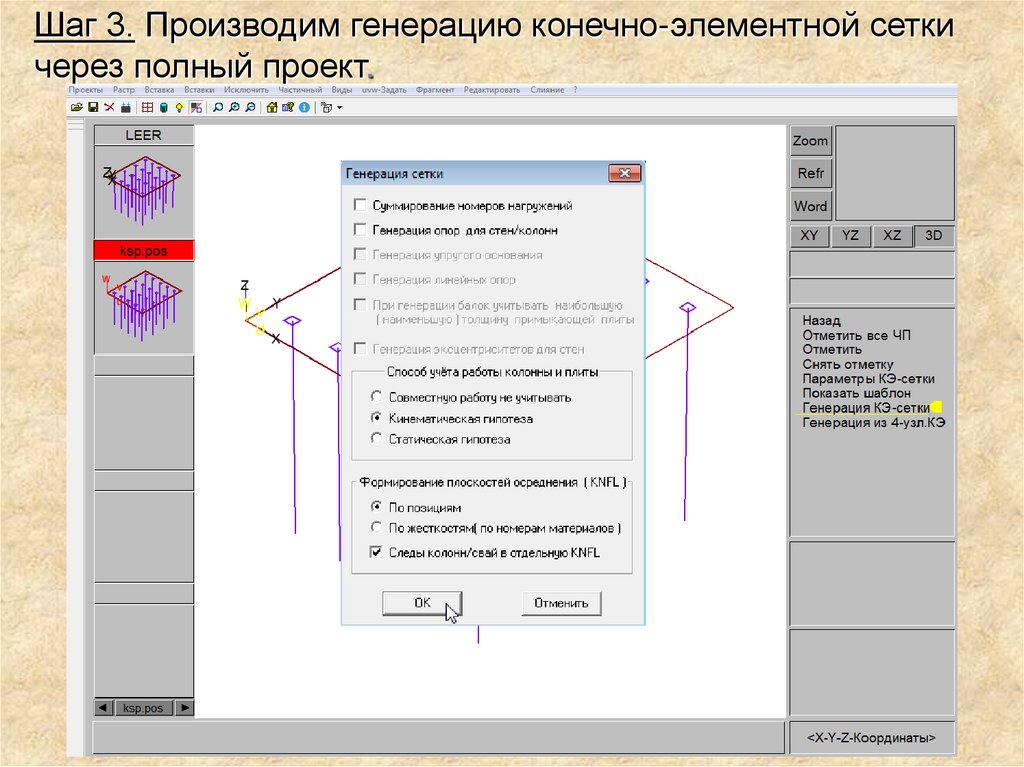Click the context help question icon

287,107
